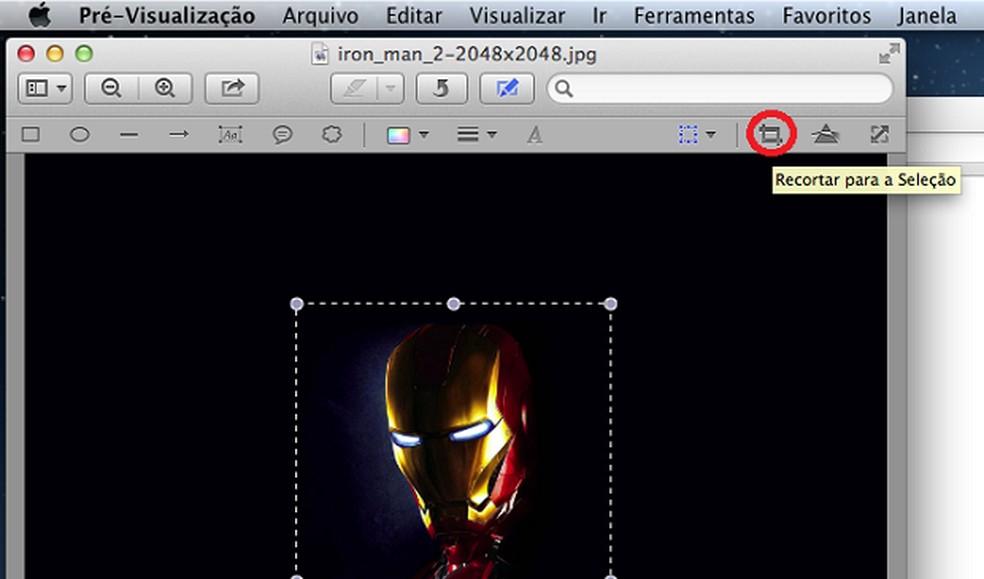
Task: Open the Ir menu
Action: (599, 16)
